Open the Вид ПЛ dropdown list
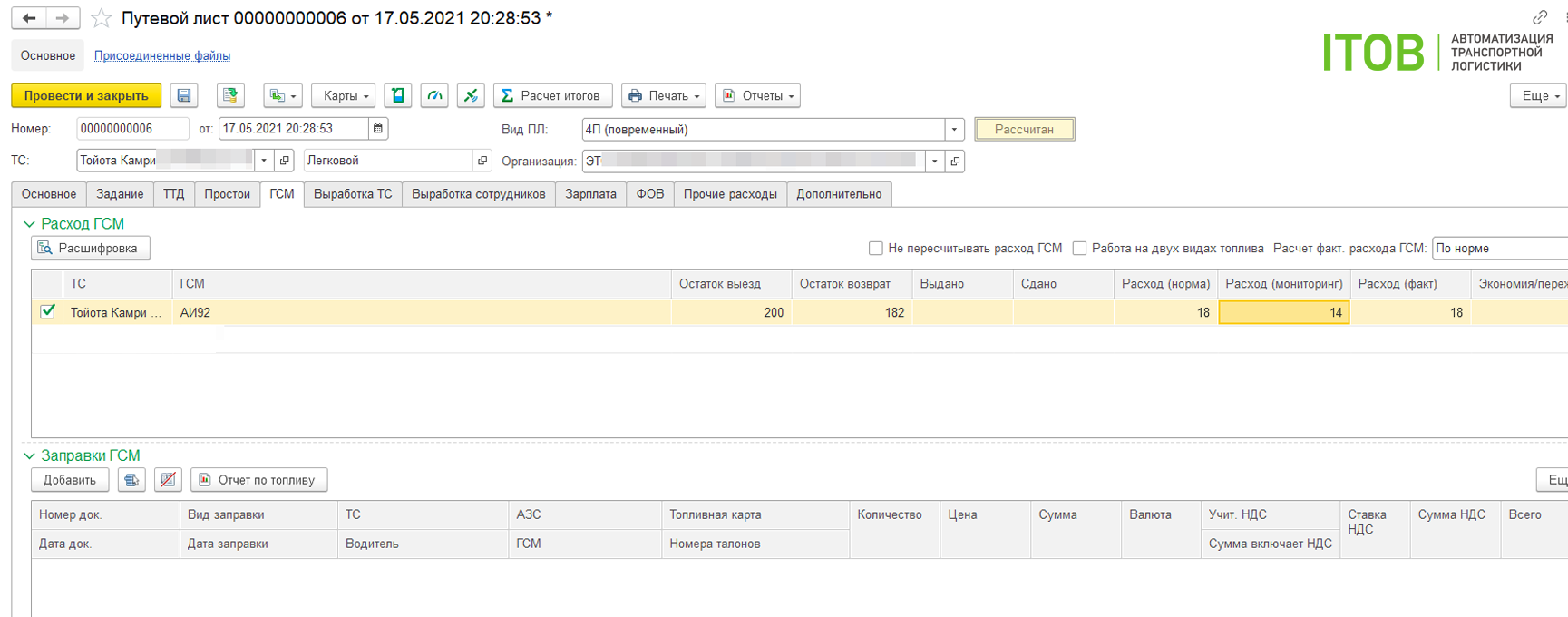 954,130
